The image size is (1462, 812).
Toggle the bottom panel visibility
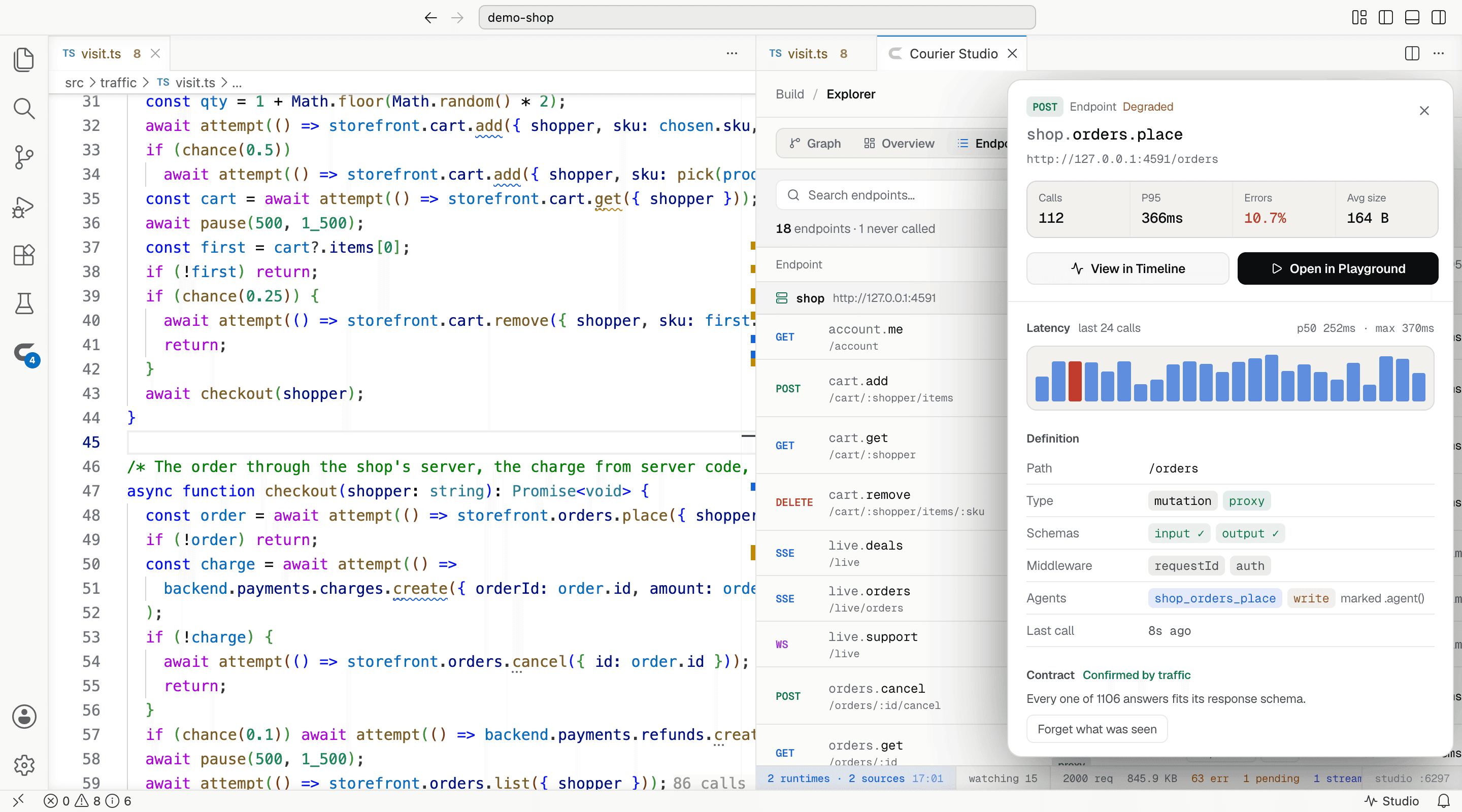click(1412, 18)
